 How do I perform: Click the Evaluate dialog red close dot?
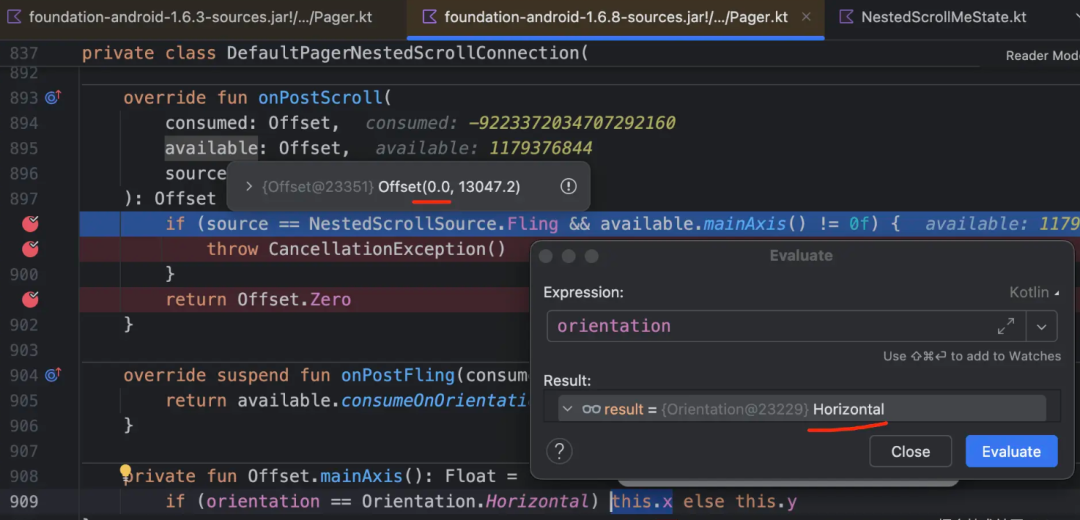tap(546, 256)
